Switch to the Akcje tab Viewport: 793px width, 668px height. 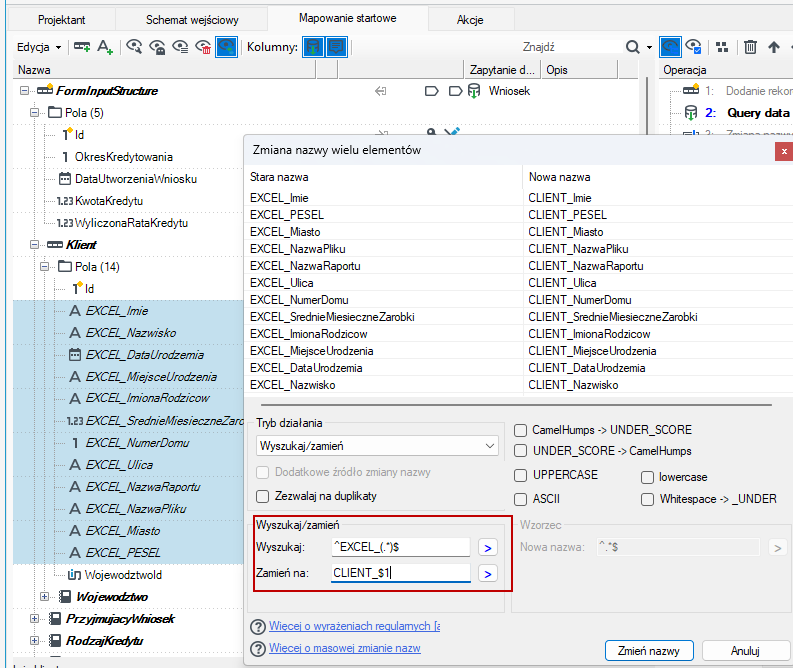[x=470, y=20]
